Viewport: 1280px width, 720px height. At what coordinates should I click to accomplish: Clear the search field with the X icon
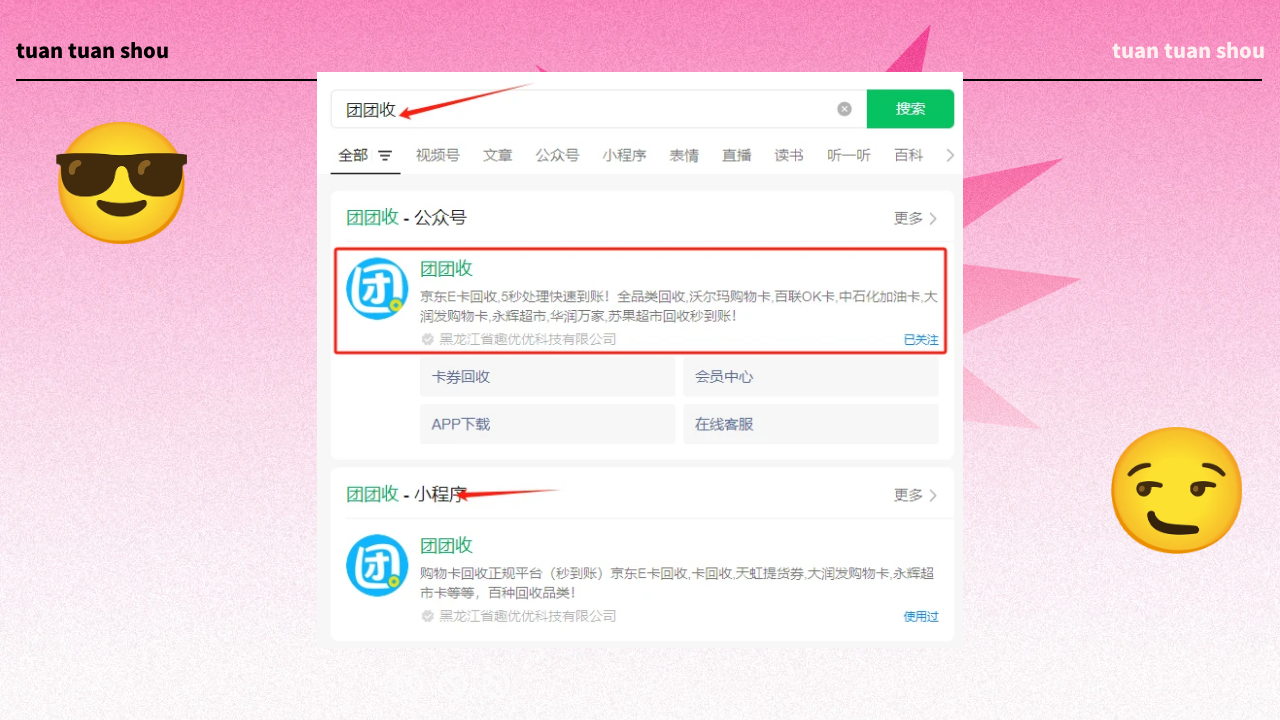(x=844, y=109)
